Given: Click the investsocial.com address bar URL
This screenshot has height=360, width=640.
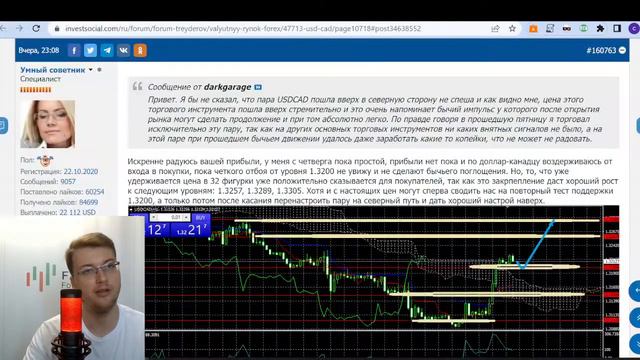Looking at the screenshot, I should 243,29.
